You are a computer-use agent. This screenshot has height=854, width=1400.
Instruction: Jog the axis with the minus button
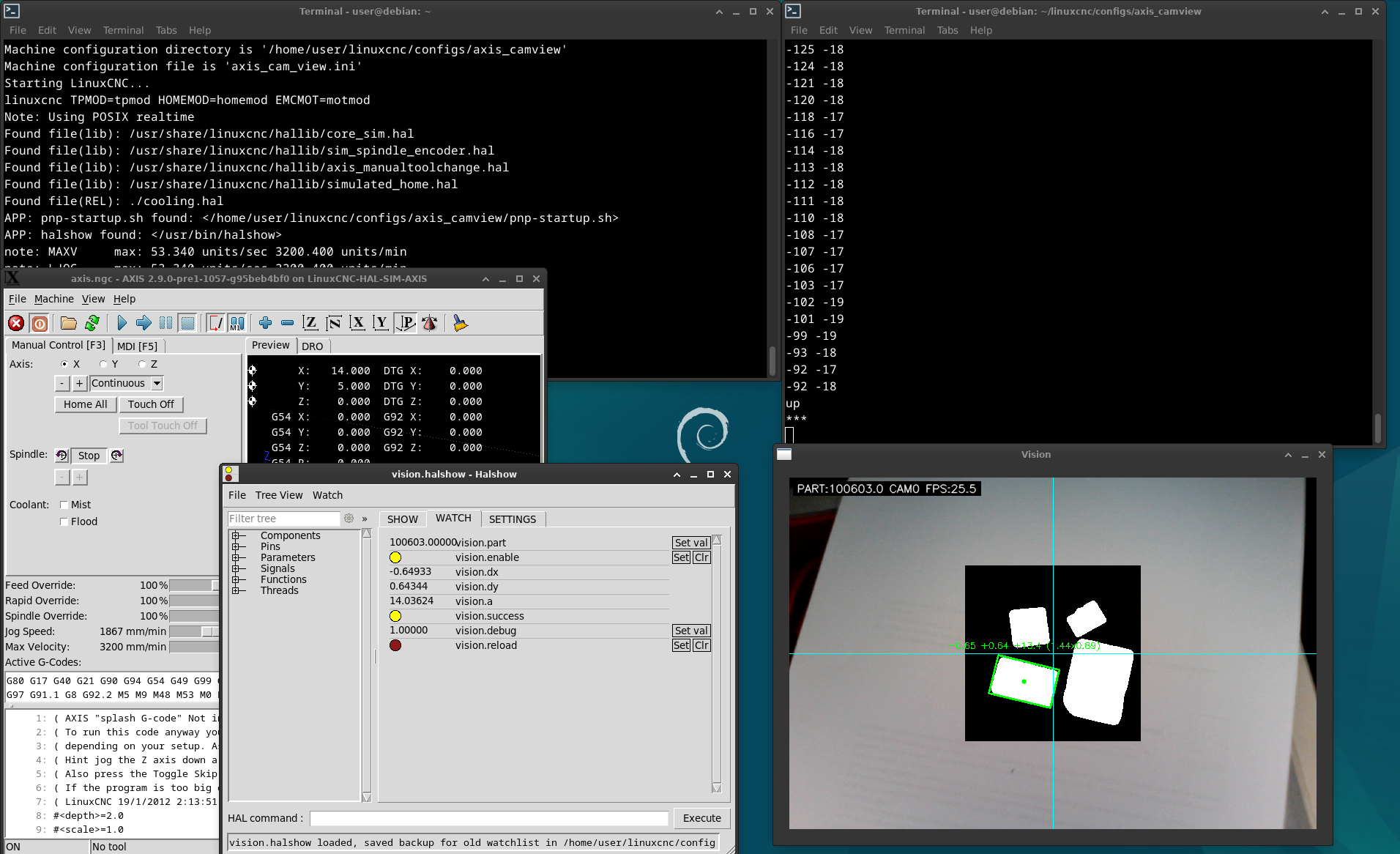(62, 383)
